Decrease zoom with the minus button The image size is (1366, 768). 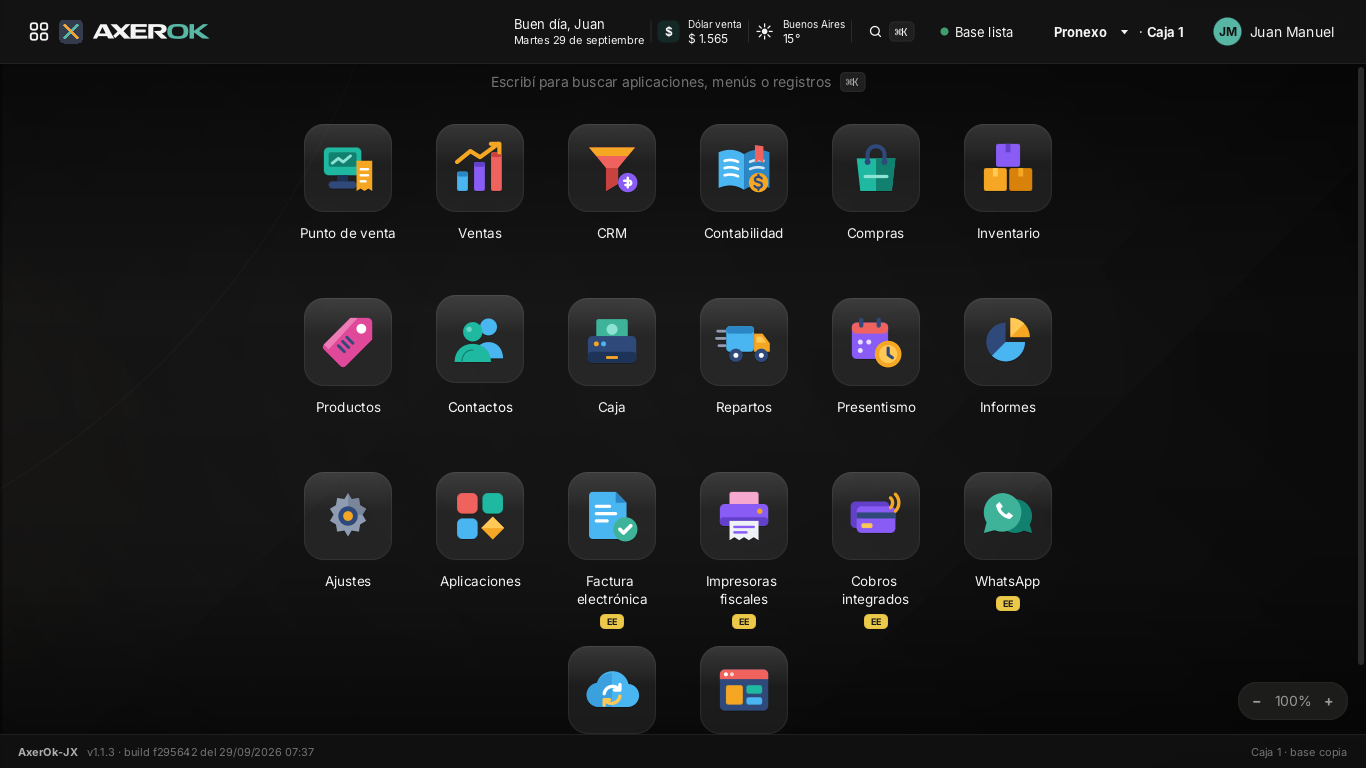click(x=1257, y=701)
